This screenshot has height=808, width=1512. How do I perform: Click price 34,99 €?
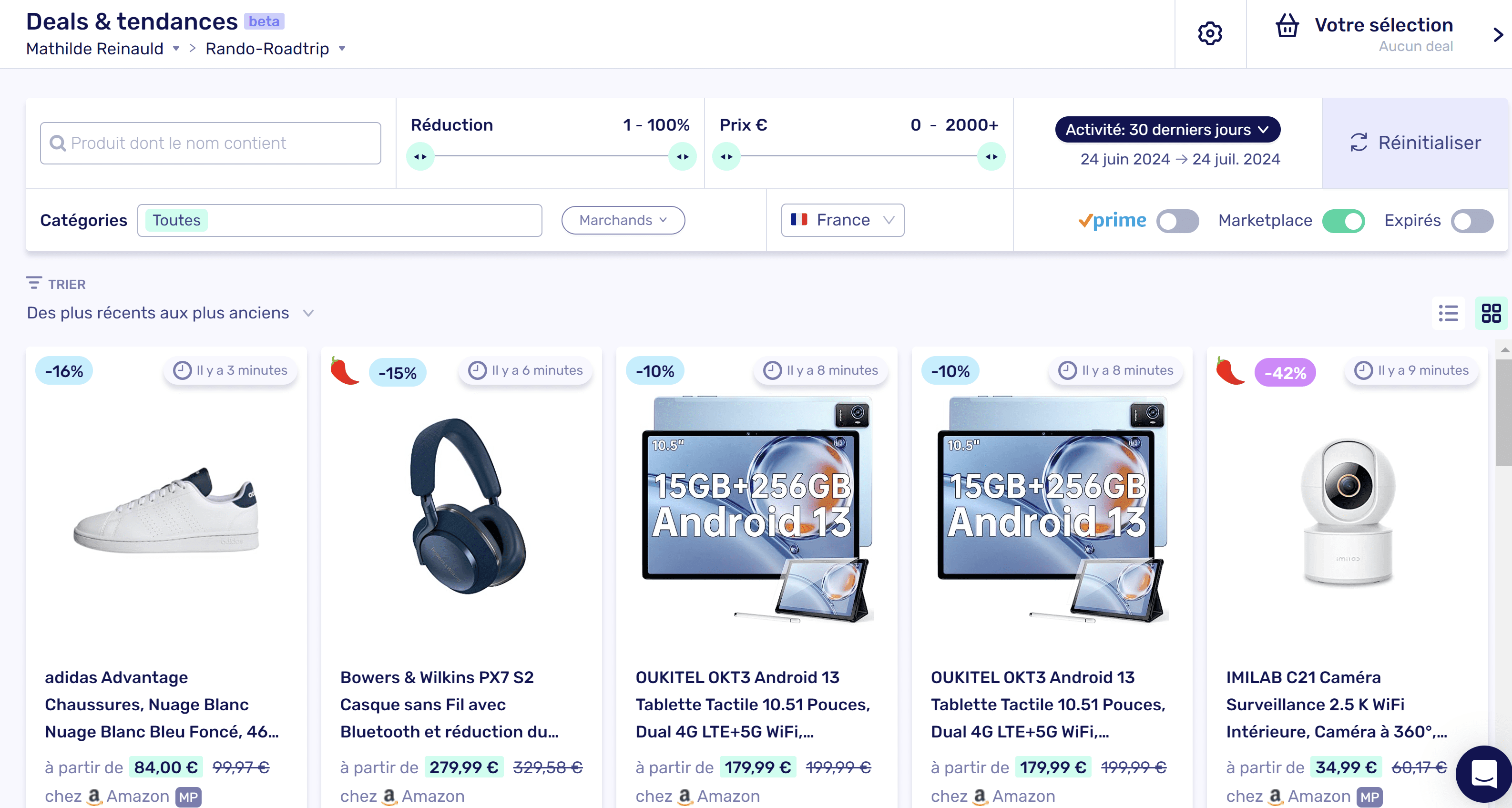pos(1345,767)
